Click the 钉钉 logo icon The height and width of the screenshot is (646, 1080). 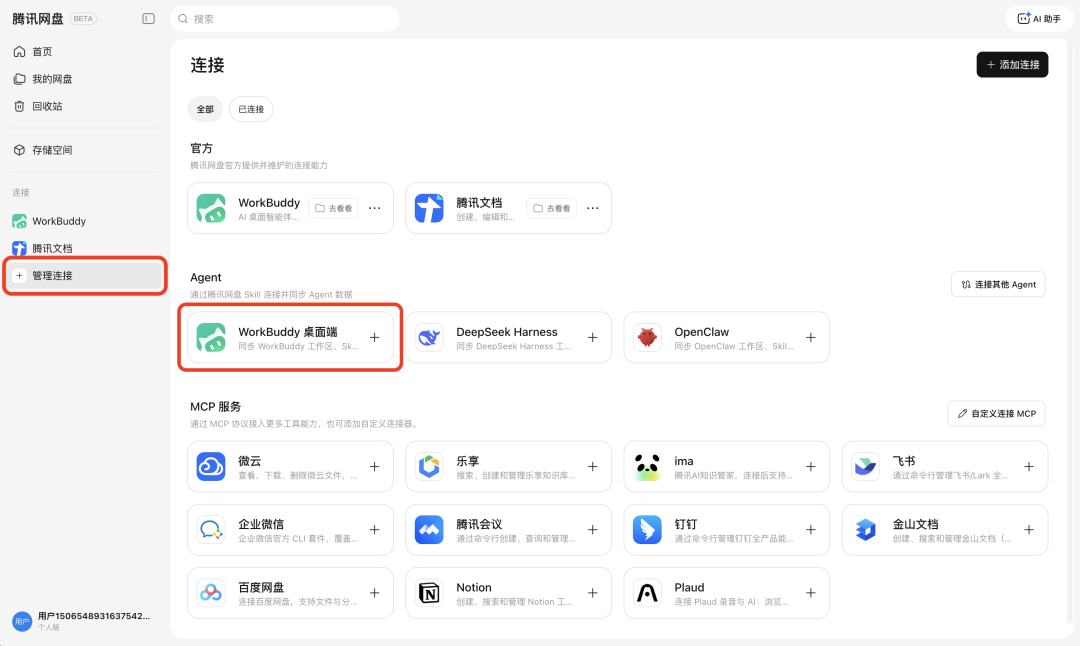point(647,530)
